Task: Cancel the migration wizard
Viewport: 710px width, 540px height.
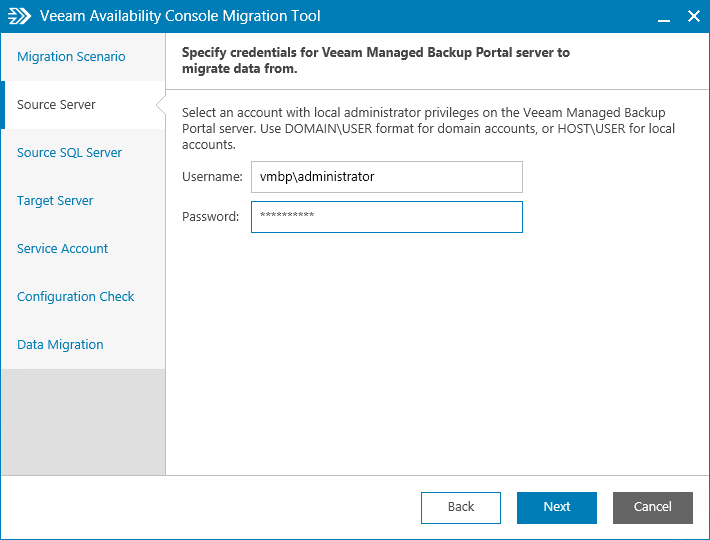Action: [x=652, y=507]
